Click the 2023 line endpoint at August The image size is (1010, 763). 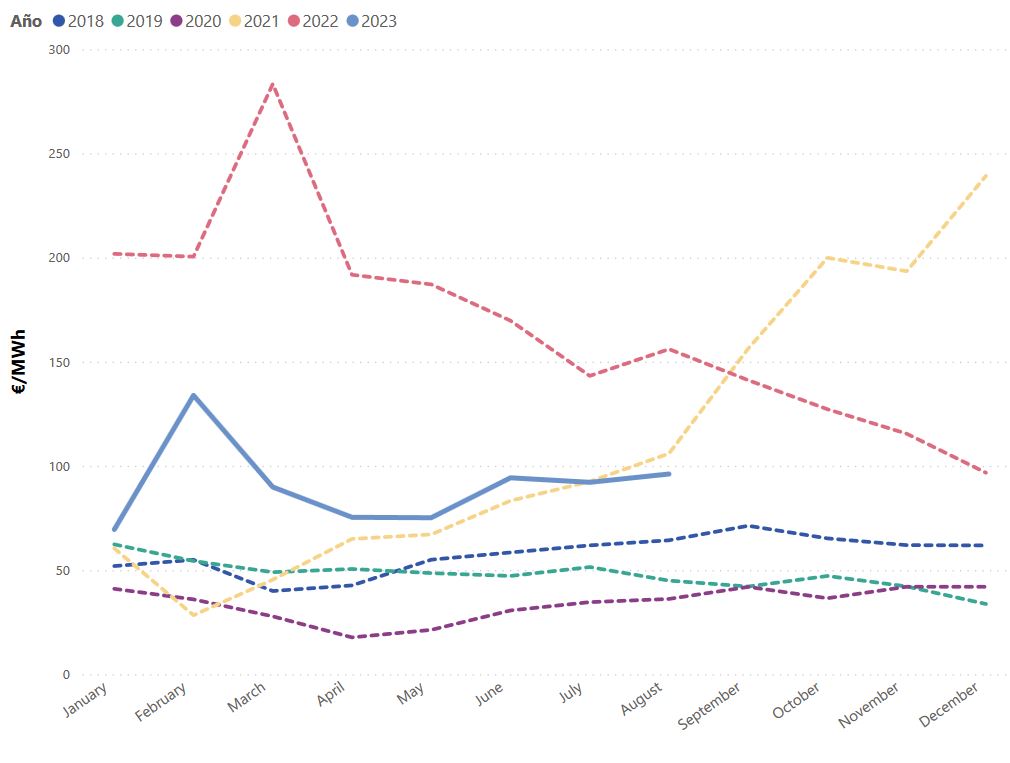669,474
